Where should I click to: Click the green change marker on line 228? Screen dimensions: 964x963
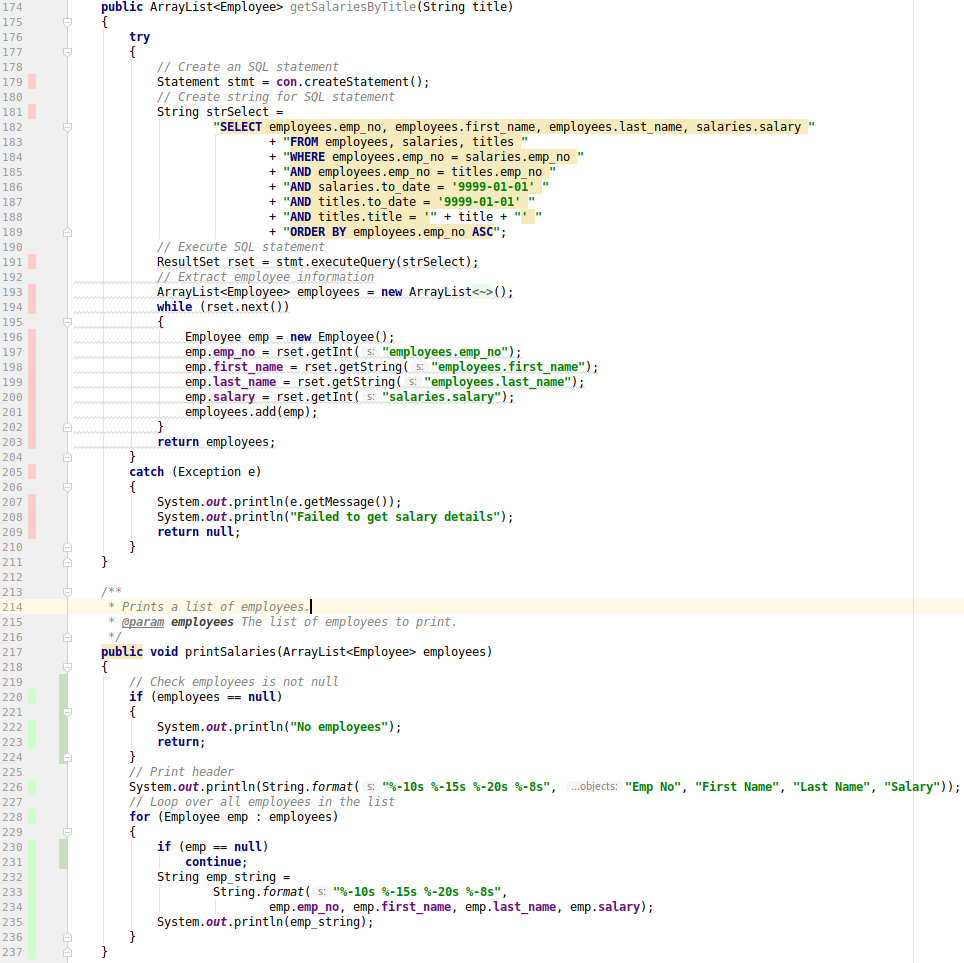pos(33,817)
